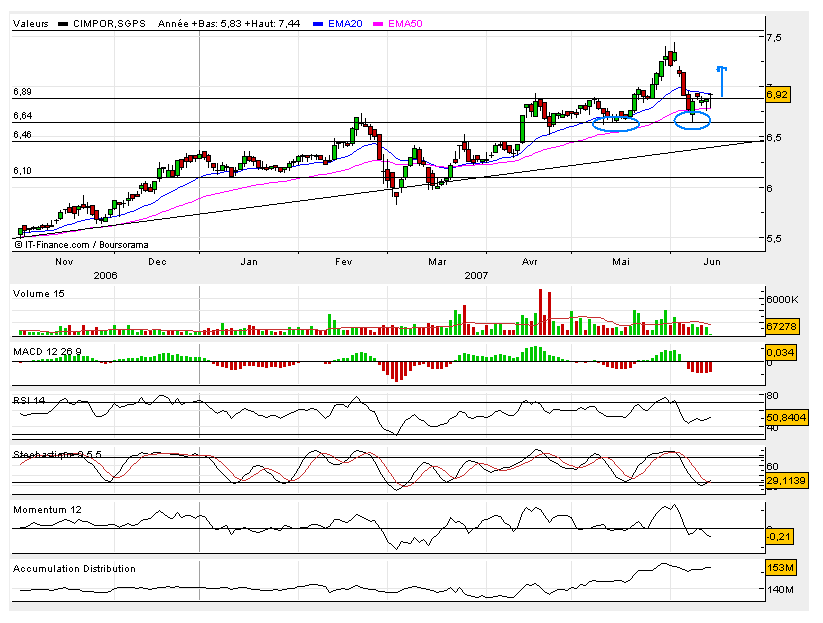Viewport: 823px width, 623px height.
Task: Click the -0,21 momentum value tag
Action: click(x=778, y=536)
